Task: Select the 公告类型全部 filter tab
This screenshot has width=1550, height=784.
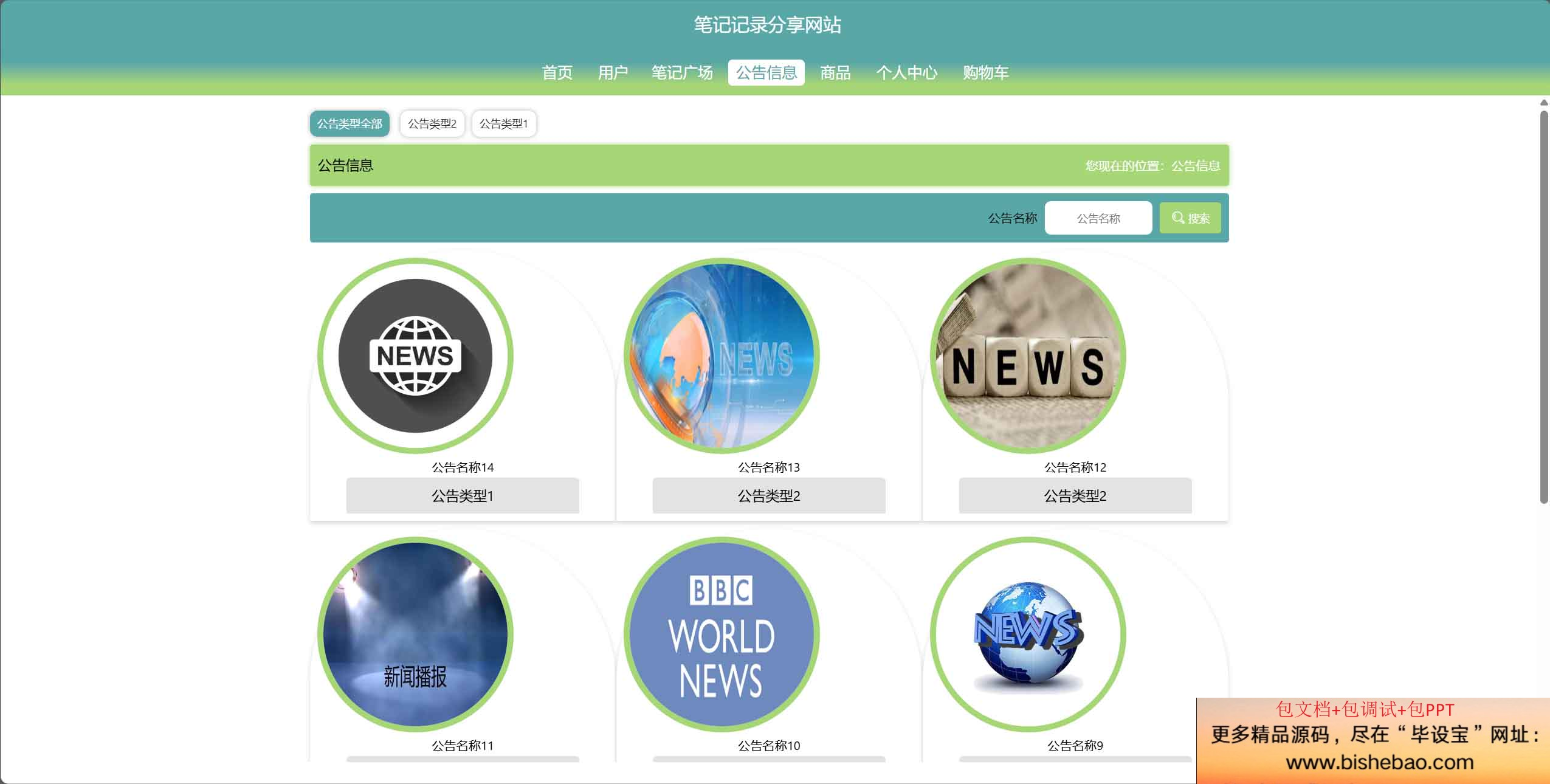Action: [350, 124]
